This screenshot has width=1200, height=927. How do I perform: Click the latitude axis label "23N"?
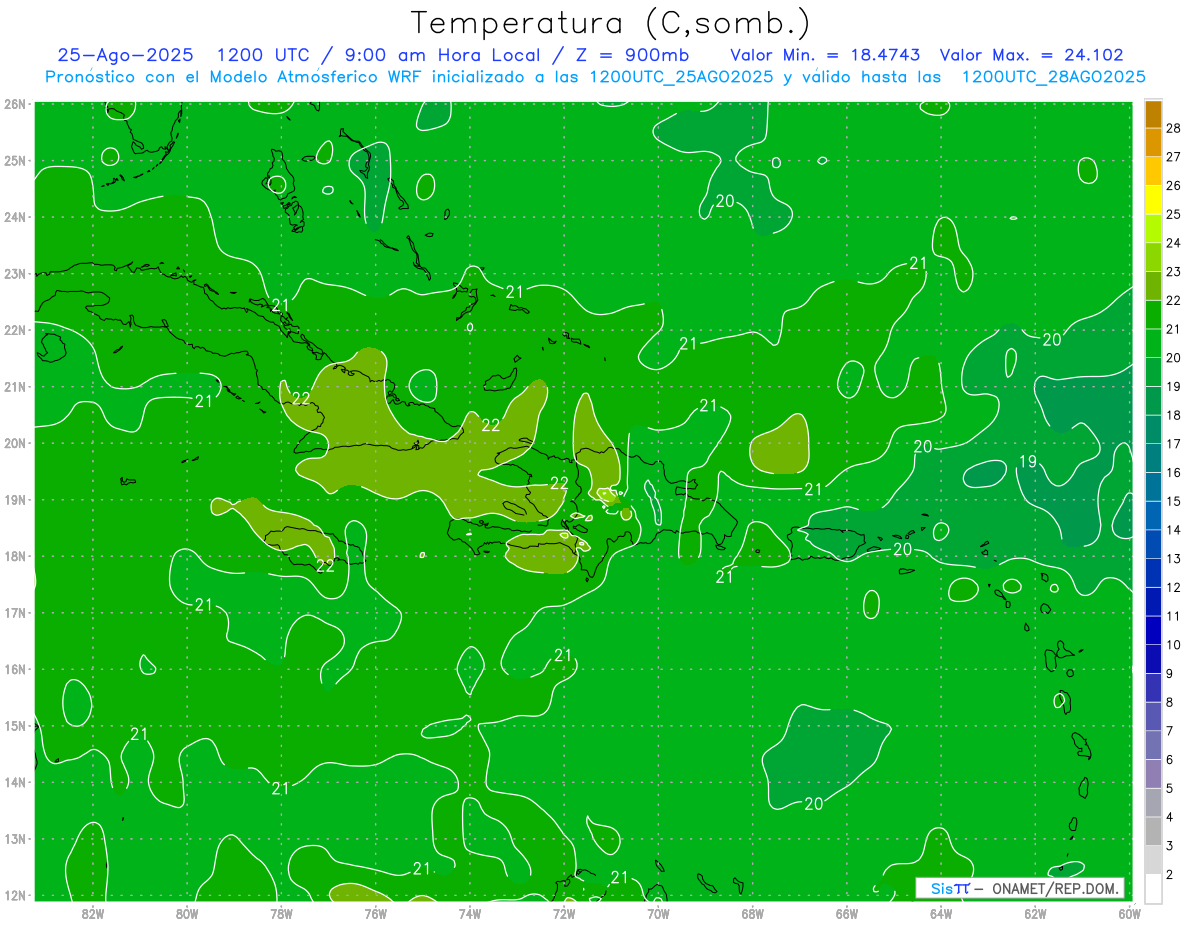pyautogui.click(x=15, y=273)
